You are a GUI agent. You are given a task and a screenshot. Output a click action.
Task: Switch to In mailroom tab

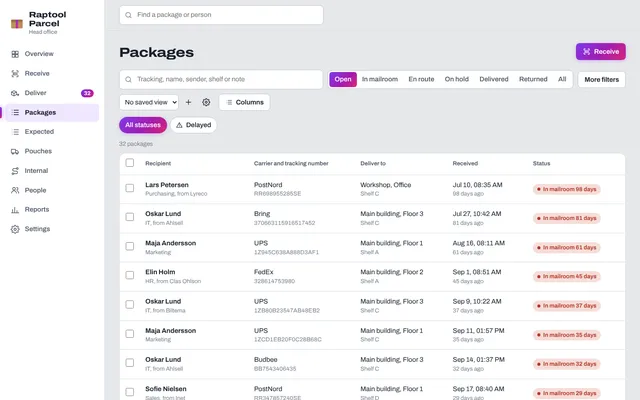pyautogui.click(x=380, y=80)
